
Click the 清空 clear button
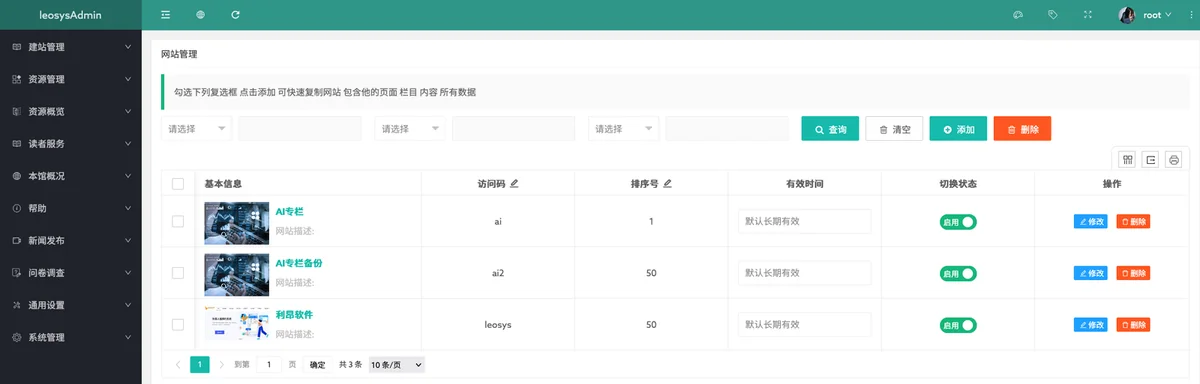(894, 129)
